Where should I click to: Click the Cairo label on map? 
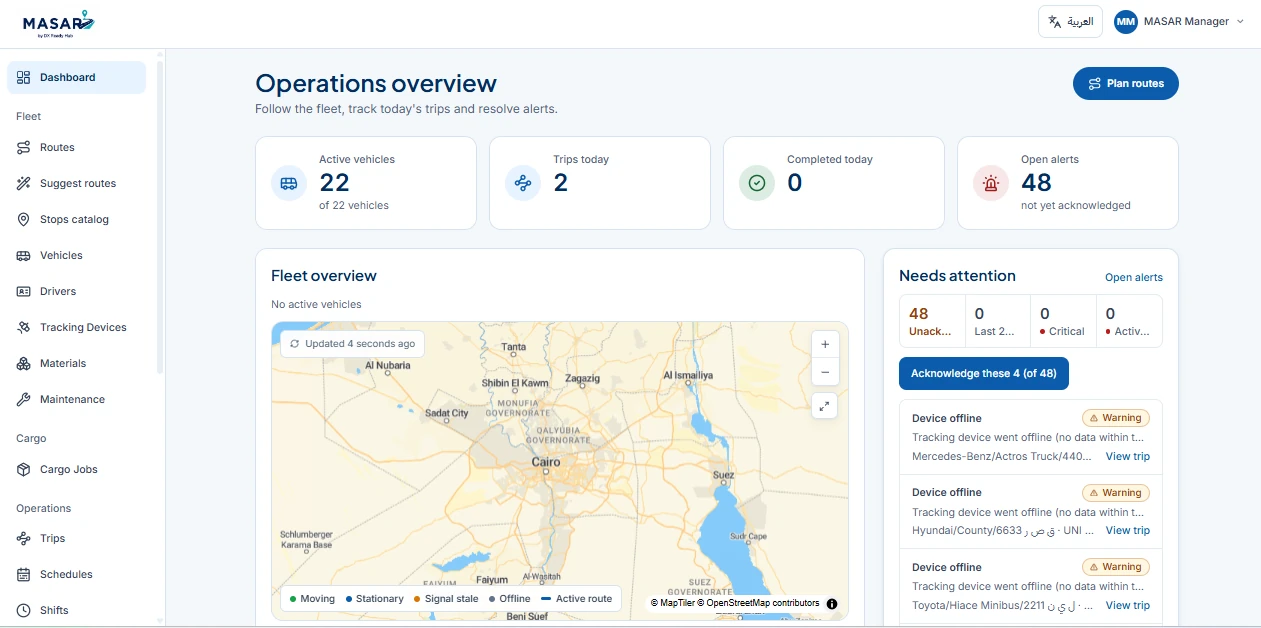click(x=546, y=462)
